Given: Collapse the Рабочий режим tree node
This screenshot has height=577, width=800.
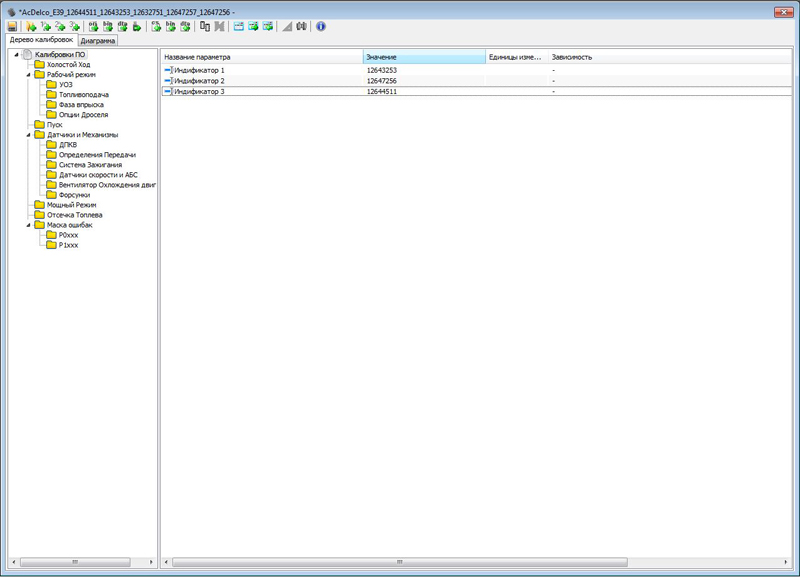Looking at the screenshot, I should 29,75.
